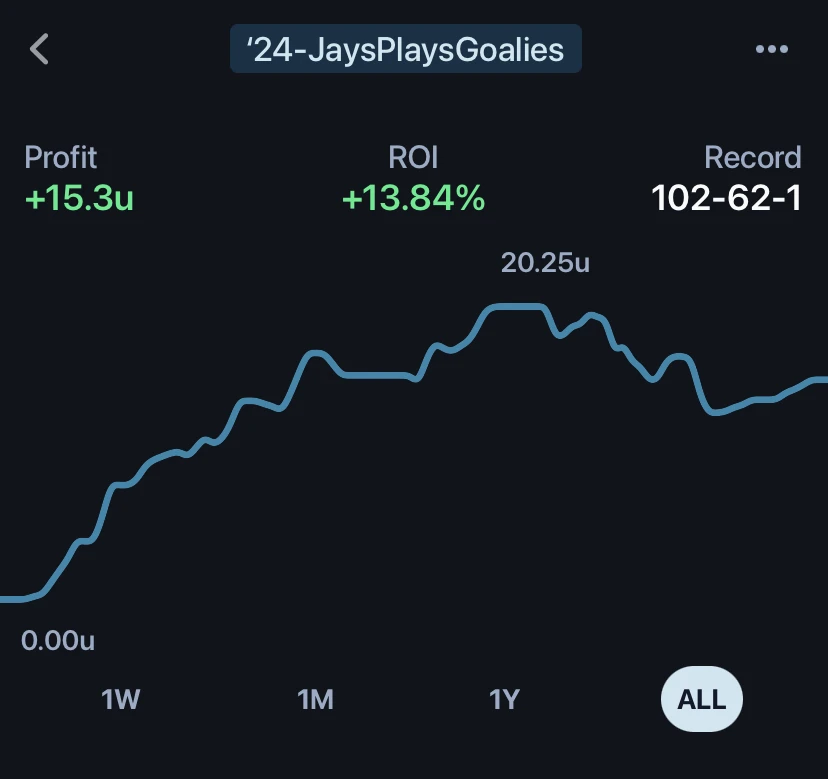Select the ALL time range

(x=702, y=699)
